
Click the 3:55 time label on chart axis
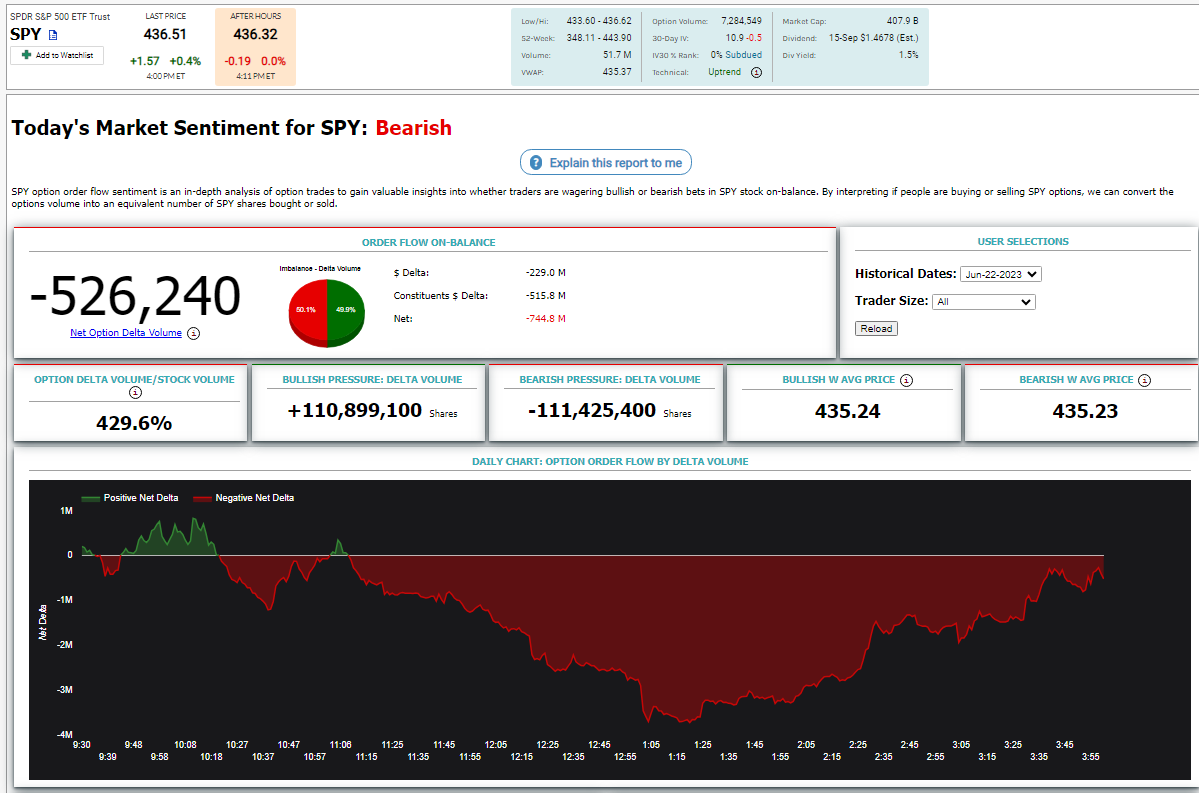coord(1090,757)
